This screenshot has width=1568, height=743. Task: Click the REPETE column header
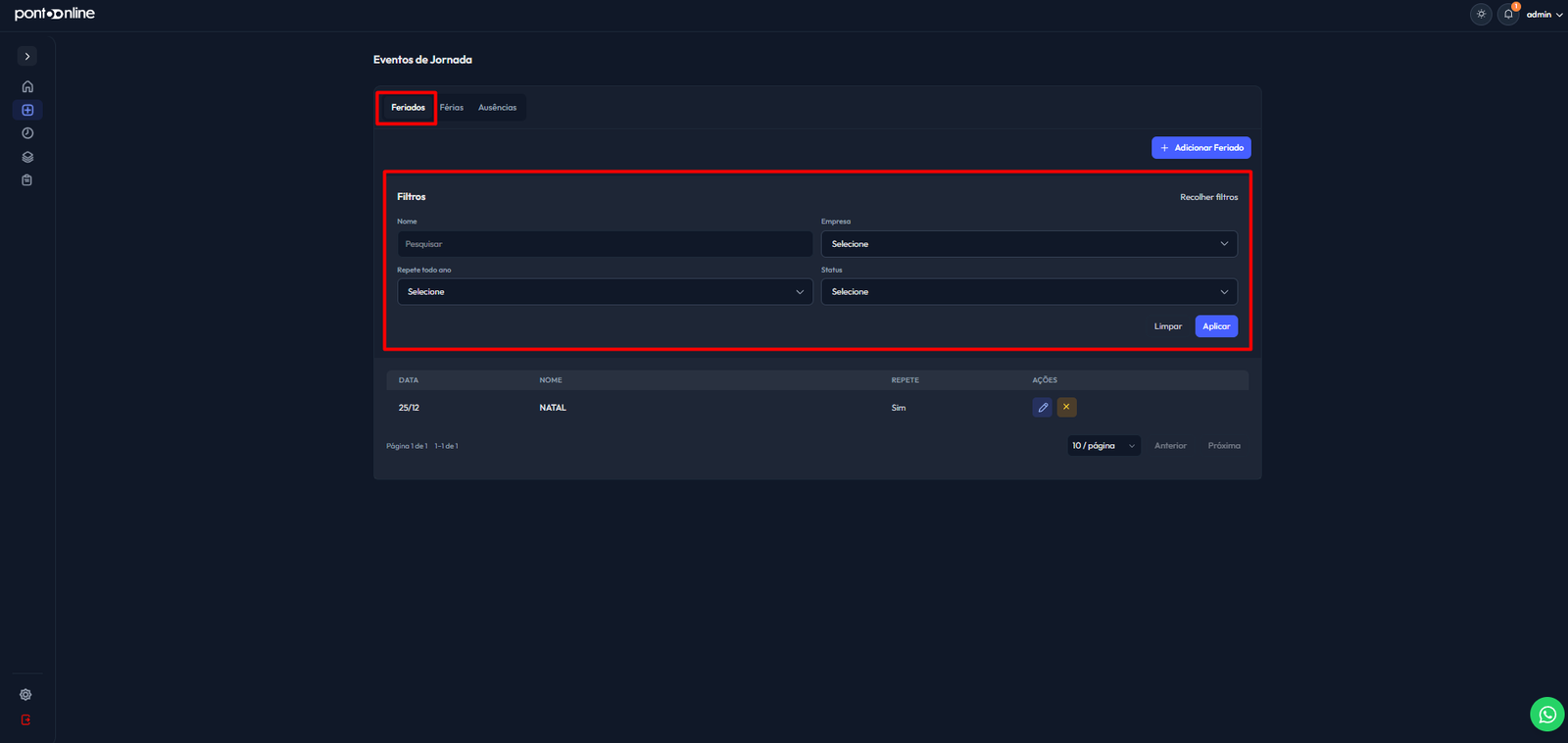pos(905,380)
